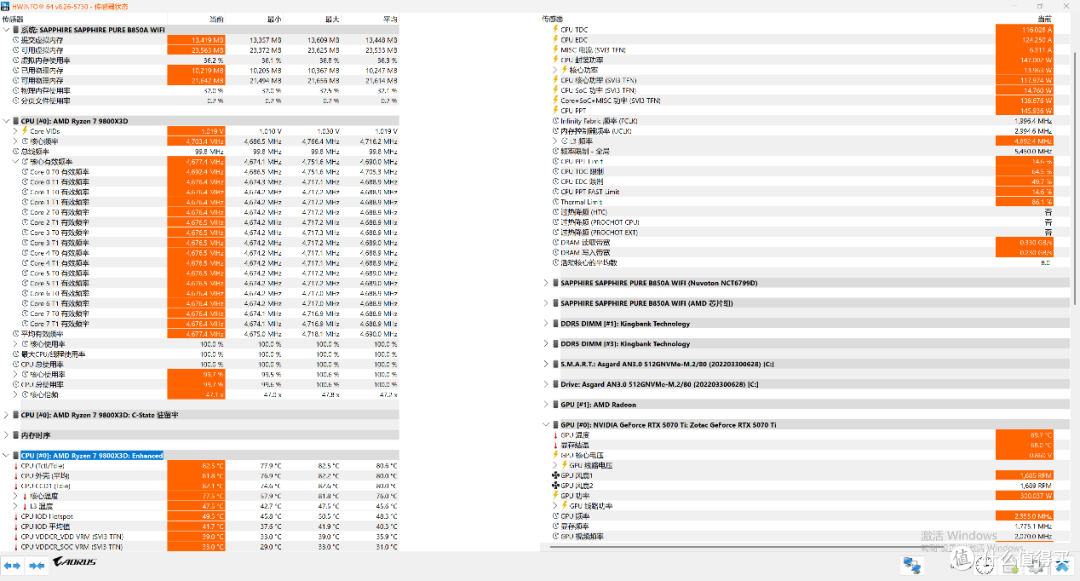Image resolution: width=1080 pixels, height=581 pixels.
Task: Collapse the SAPPHIRE PURE B850A WIFI system group
Action: (x=6, y=30)
